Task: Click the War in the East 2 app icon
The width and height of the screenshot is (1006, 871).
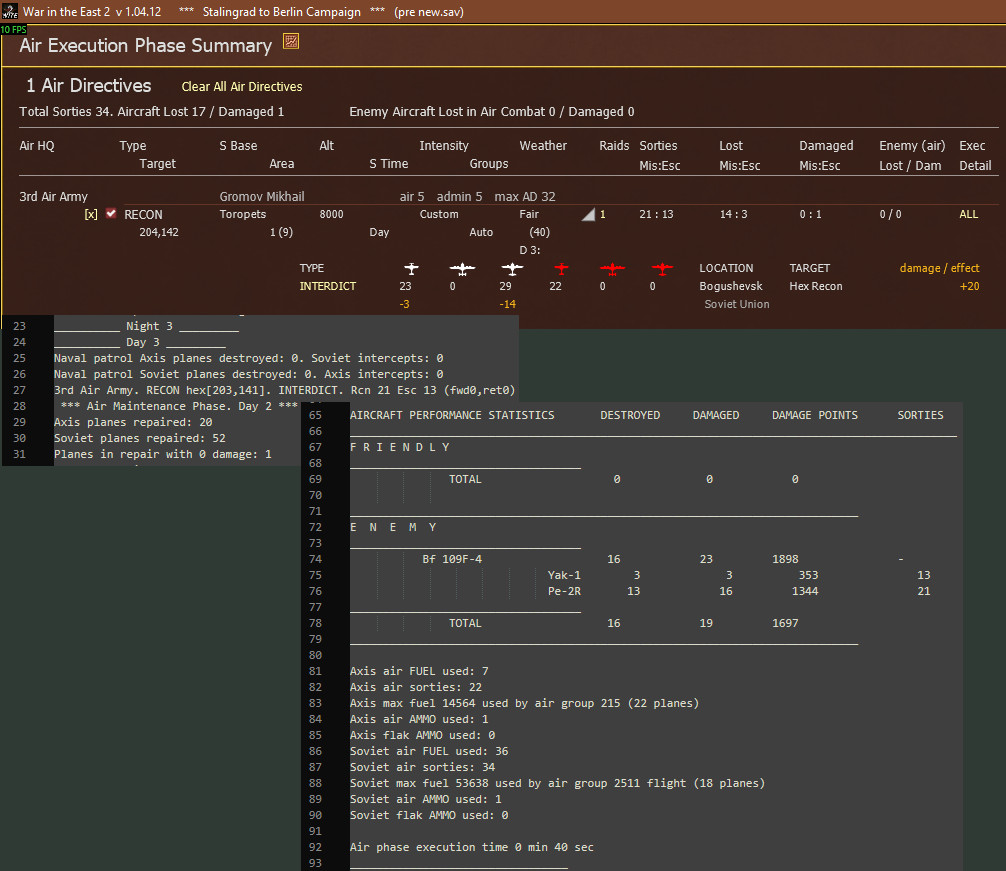Action: (x=10, y=11)
